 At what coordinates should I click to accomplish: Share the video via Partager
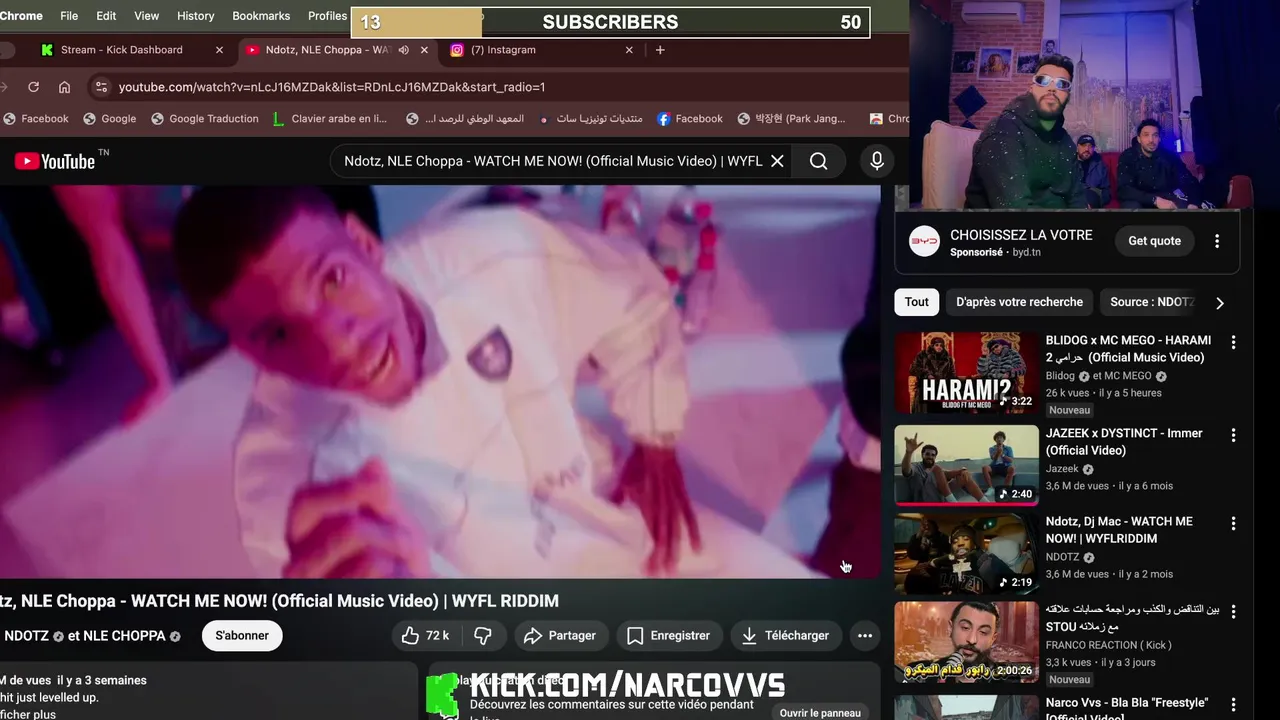pyautogui.click(x=560, y=635)
